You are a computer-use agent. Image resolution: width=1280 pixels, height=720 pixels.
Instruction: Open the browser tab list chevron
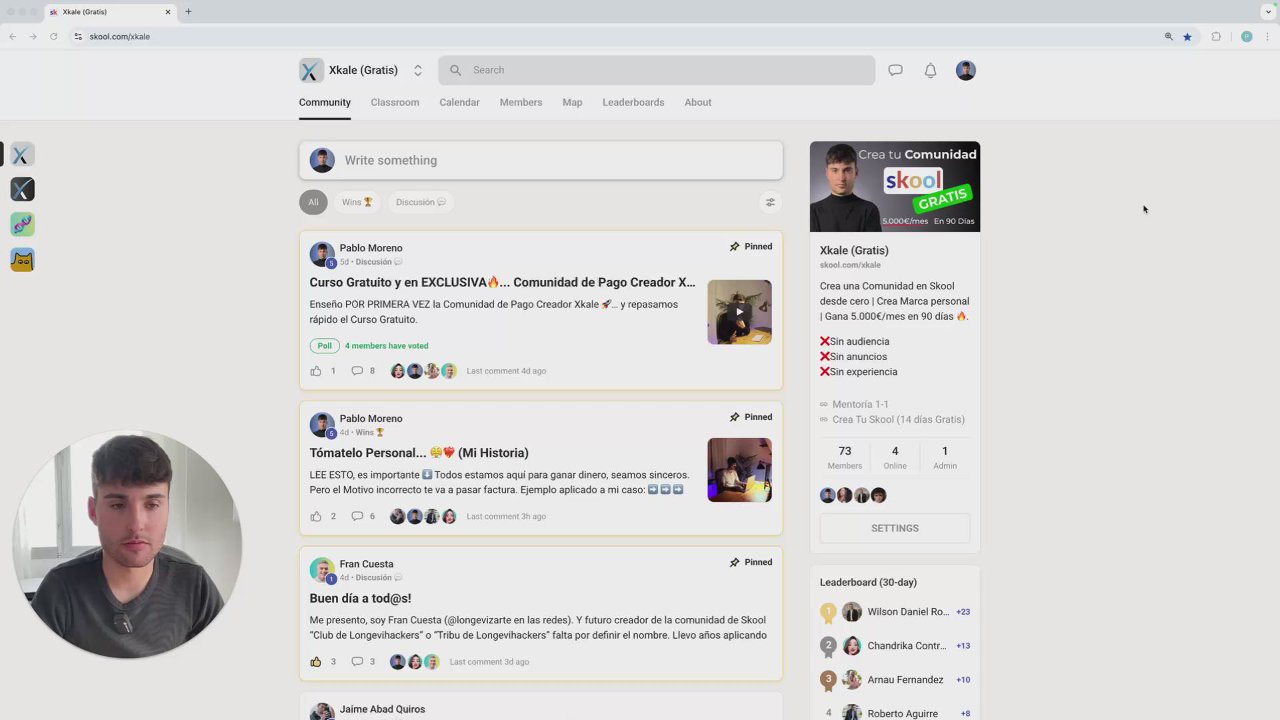pyautogui.click(x=1268, y=12)
